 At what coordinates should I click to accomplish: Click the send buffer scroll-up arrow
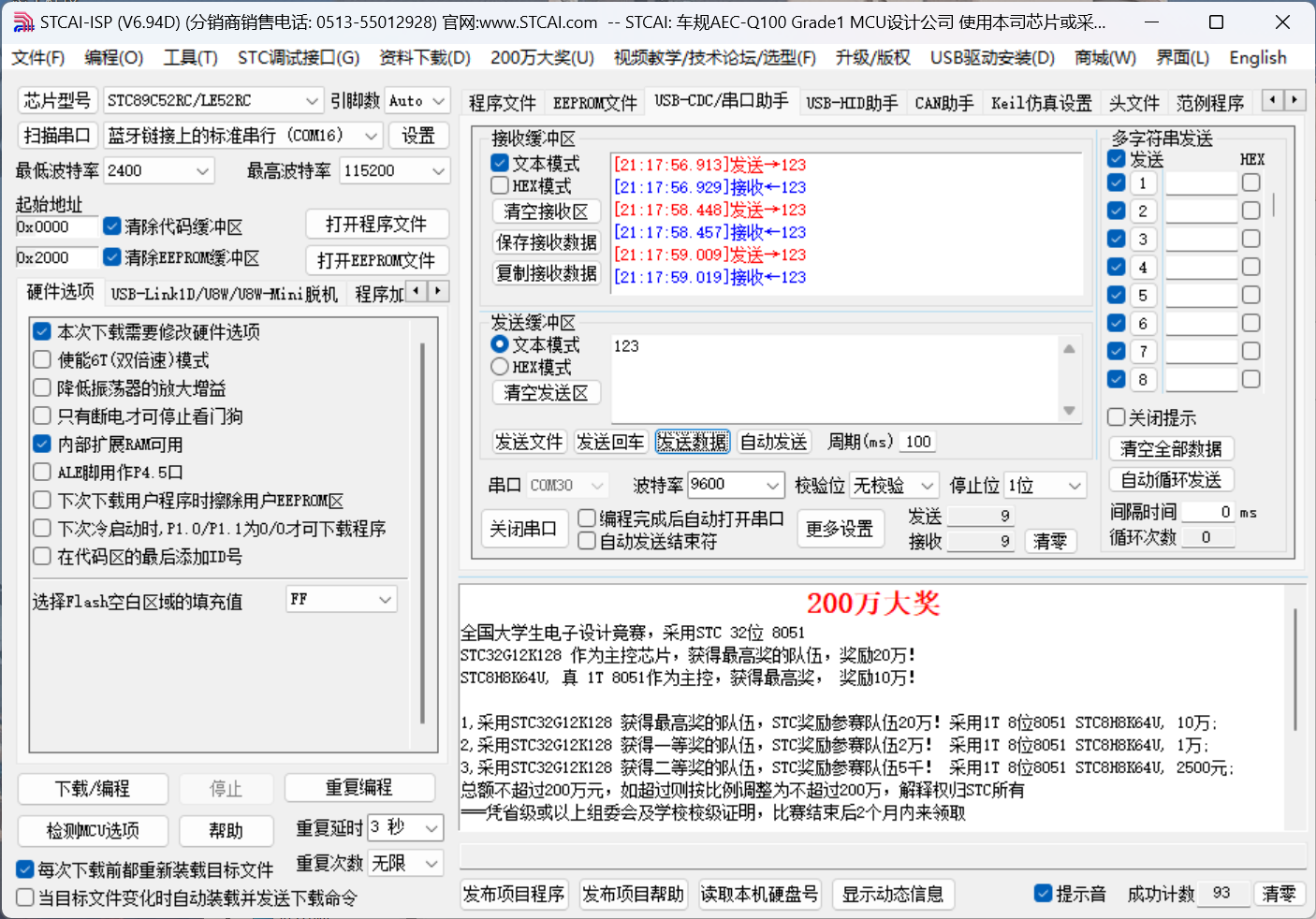1069,349
